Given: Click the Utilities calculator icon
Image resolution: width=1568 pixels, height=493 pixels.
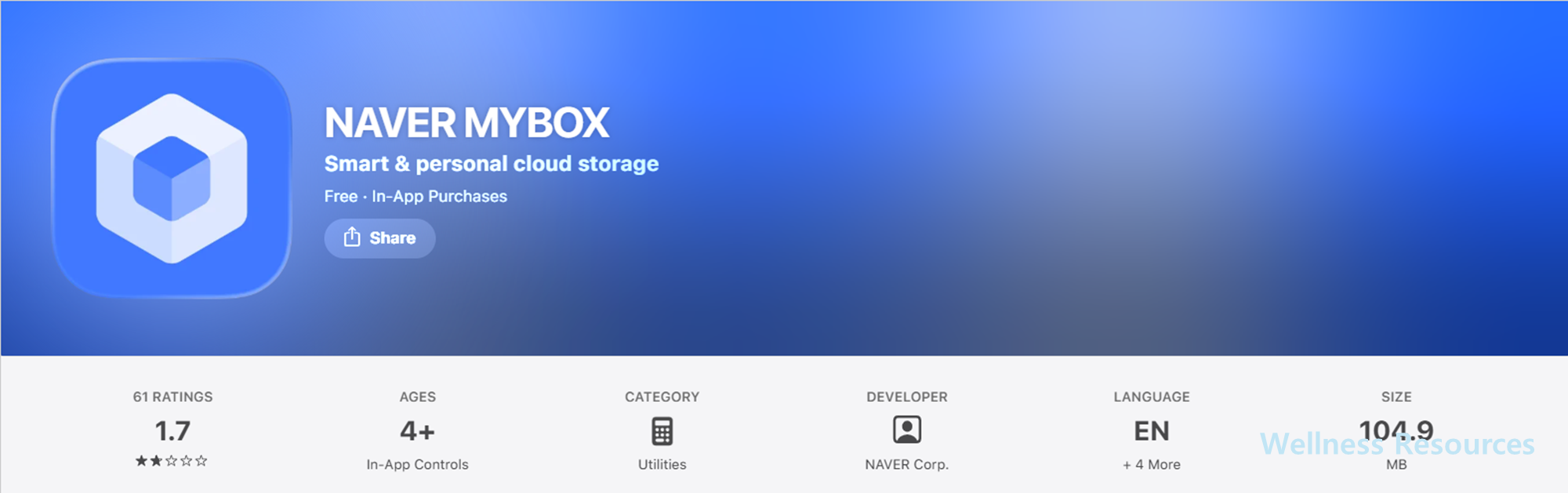Looking at the screenshot, I should [x=662, y=431].
